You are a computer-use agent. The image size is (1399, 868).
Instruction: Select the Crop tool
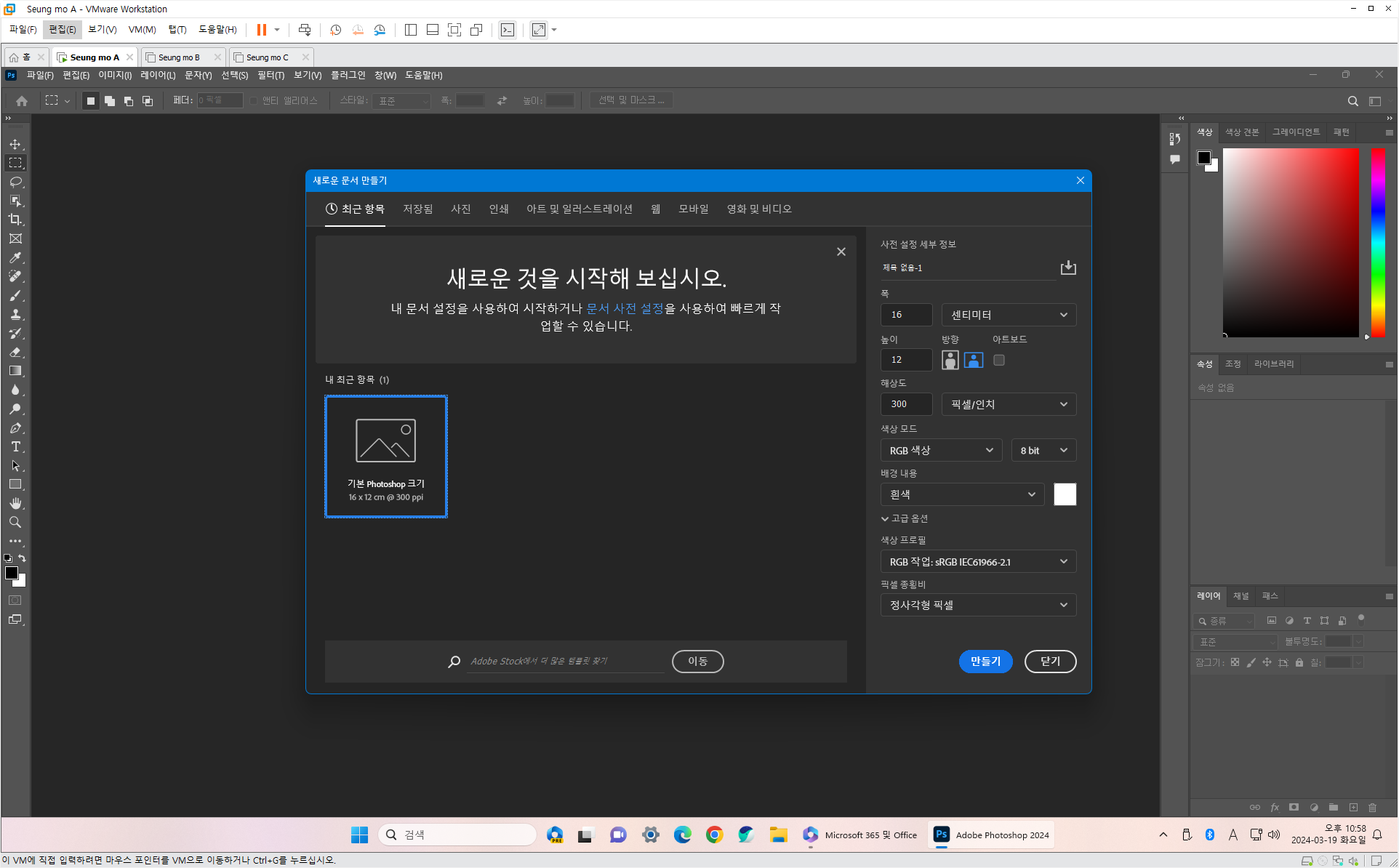point(15,220)
